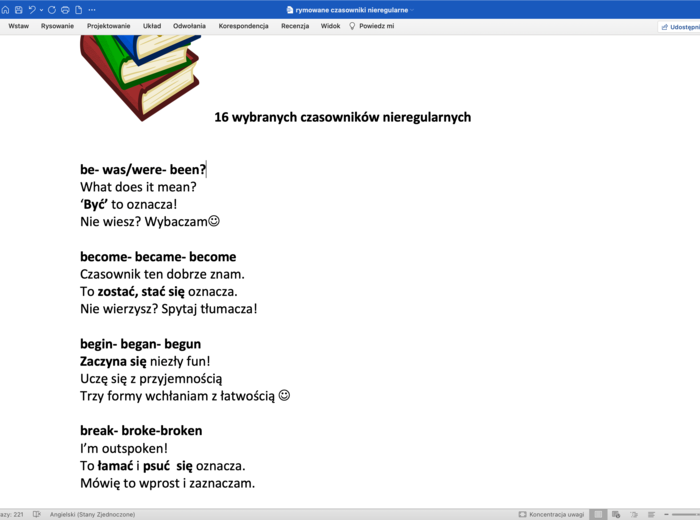This screenshot has width=700, height=520.
Task: Click the bold line 'break- broke-broken'
Action: tap(141, 431)
